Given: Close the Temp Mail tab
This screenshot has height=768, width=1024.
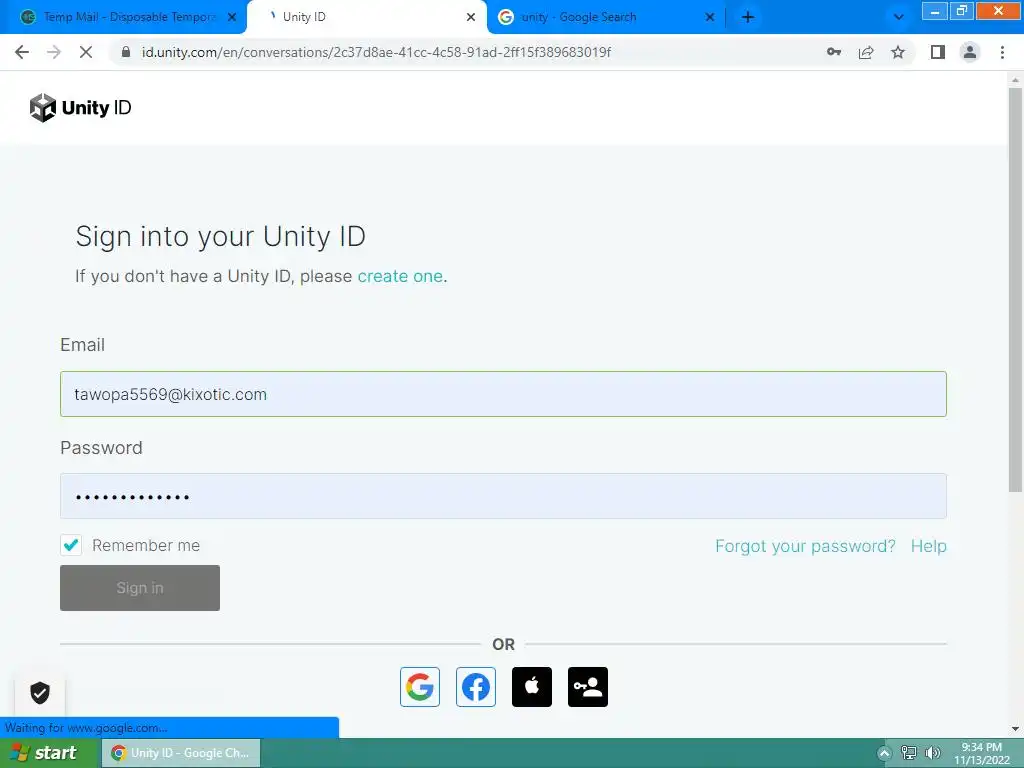Looking at the screenshot, I should (x=232, y=17).
